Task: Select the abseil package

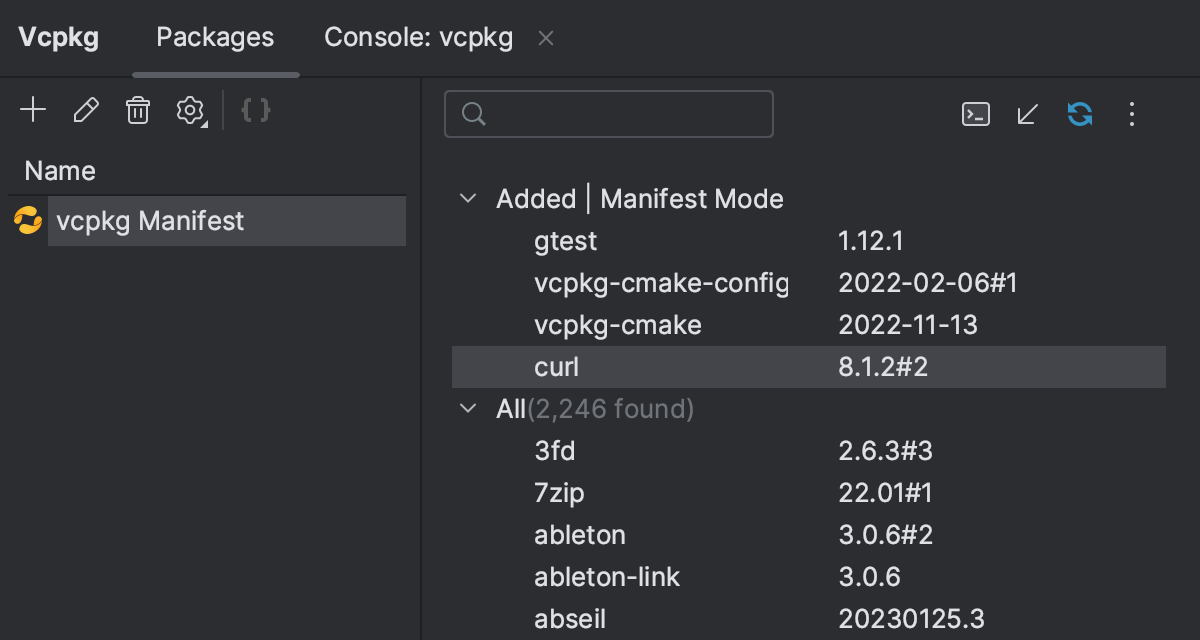Action: [x=570, y=619]
